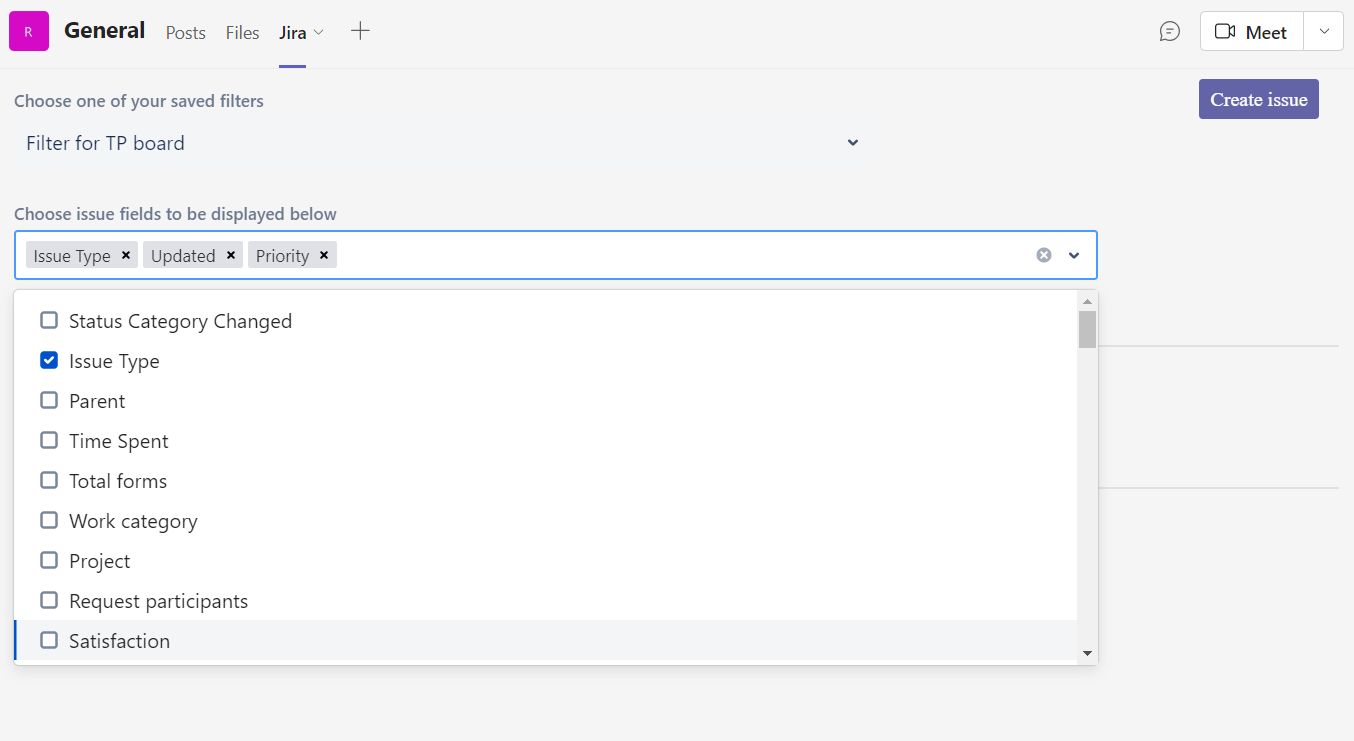Image resolution: width=1354 pixels, height=741 pixels.
Task: Add a new tab with the plus icon
Action: pos(360,31)
